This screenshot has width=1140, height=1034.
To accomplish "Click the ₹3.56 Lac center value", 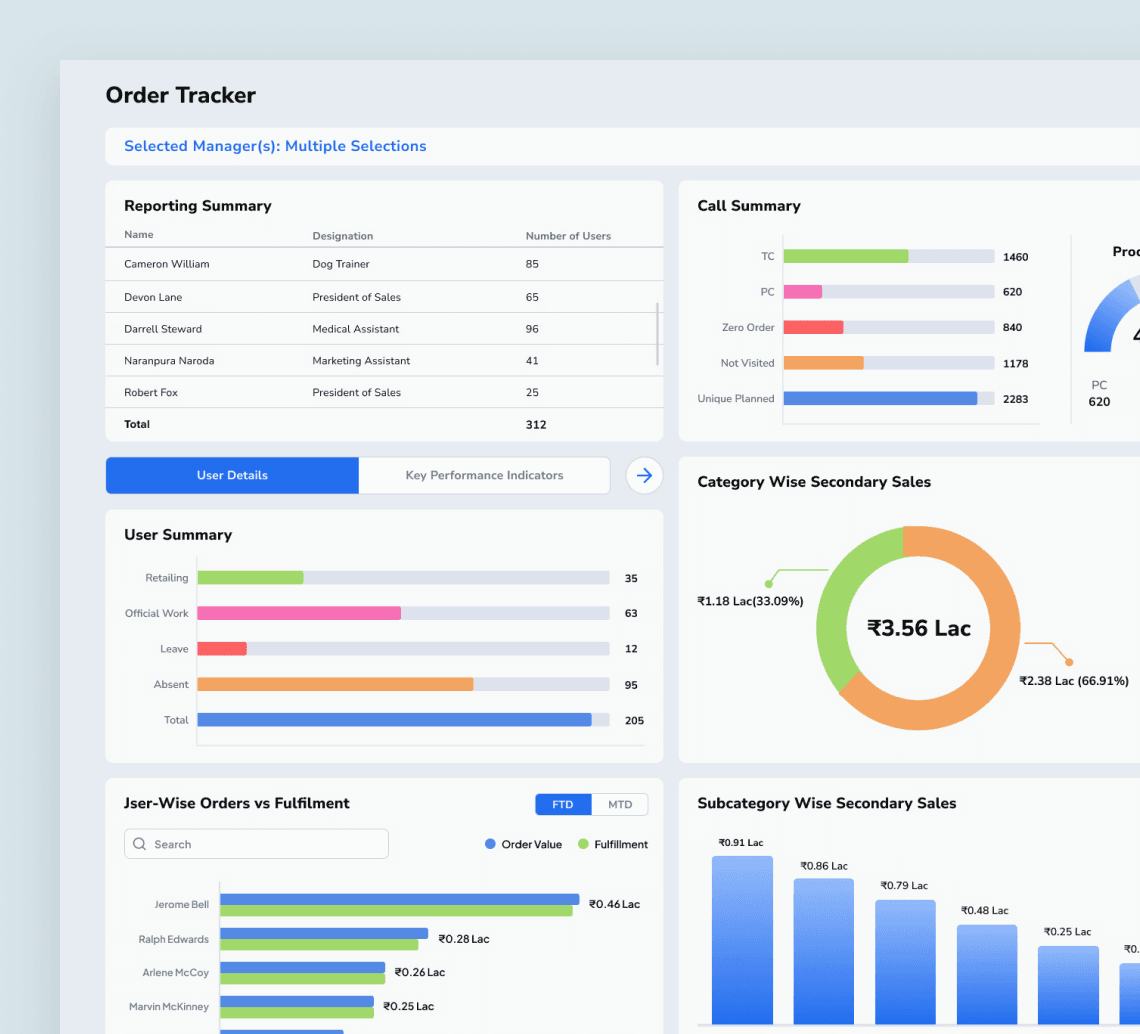I will [x=919, y=628].
